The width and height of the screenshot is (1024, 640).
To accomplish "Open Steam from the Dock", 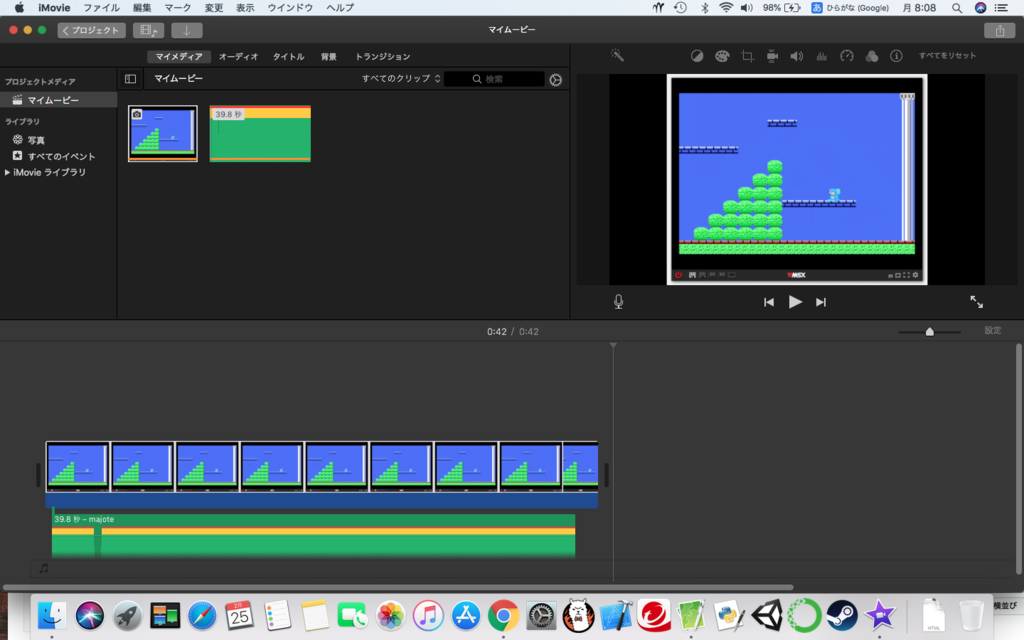I will [x=842, y=615].
